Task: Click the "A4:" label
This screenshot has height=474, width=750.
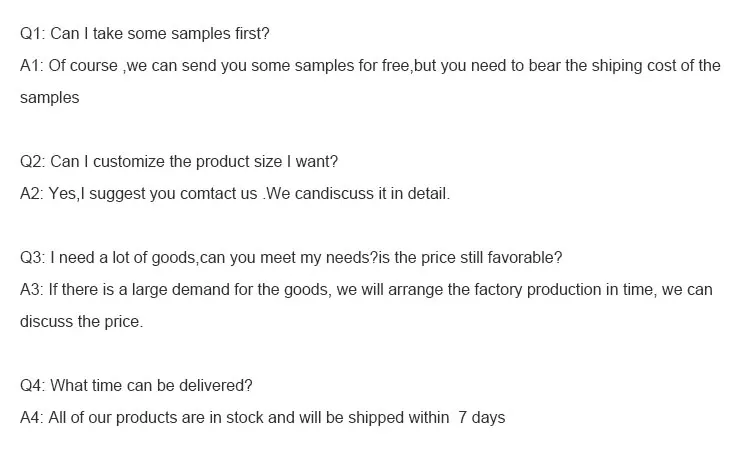Action: tap(32, 418)
